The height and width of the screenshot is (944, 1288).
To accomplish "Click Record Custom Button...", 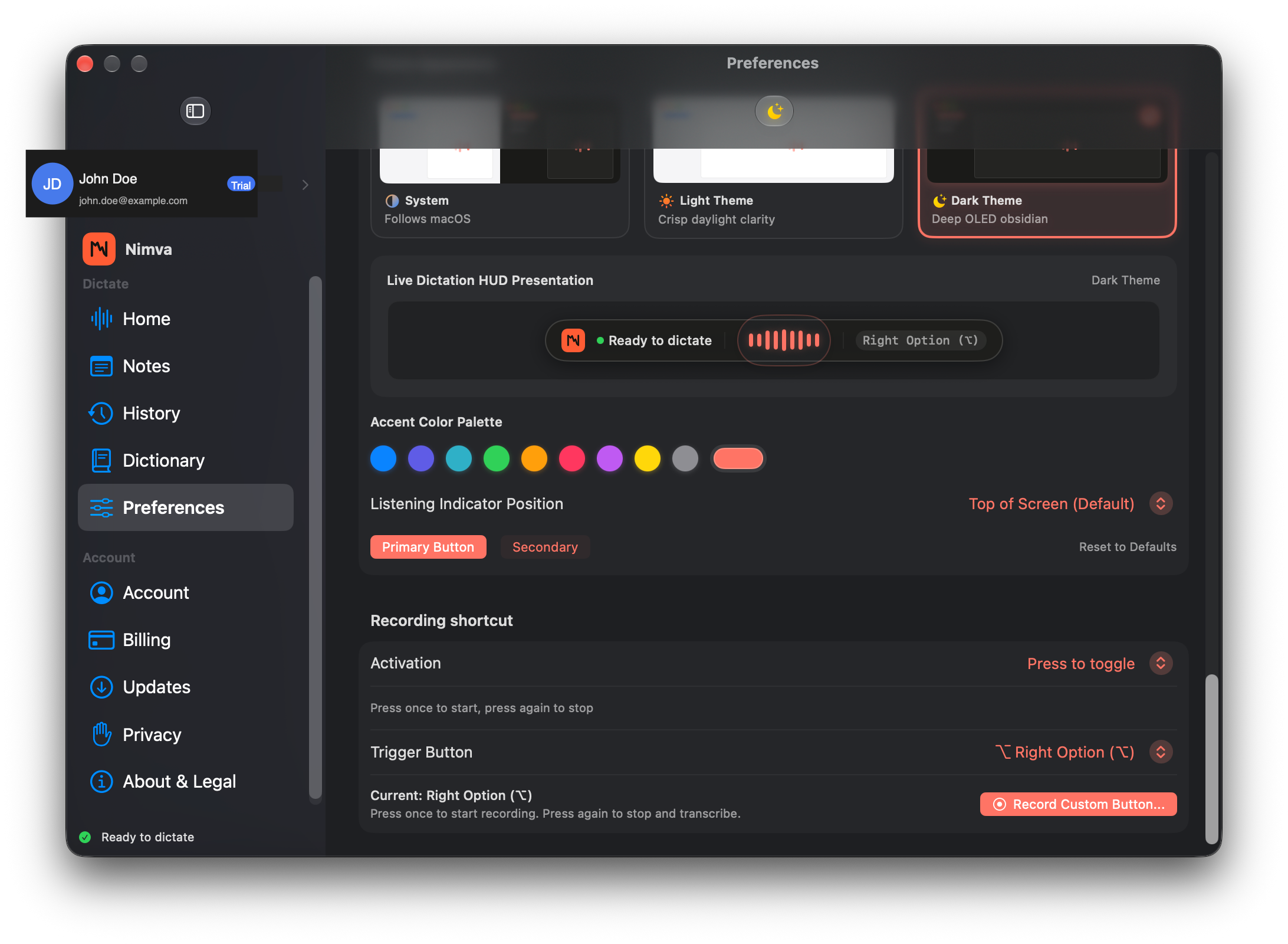I will click(x=1078, y=804).
